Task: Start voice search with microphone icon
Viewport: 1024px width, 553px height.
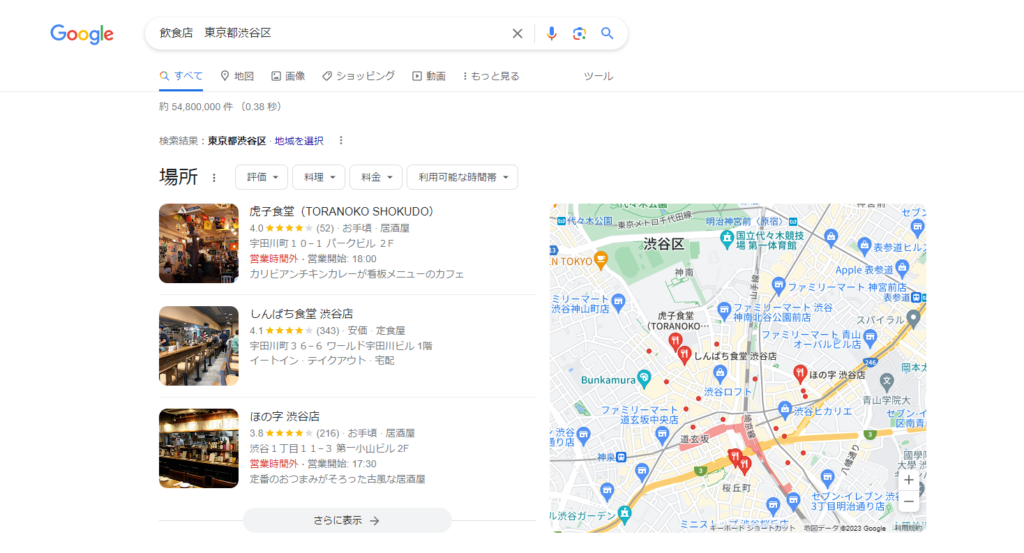Action: [x=552, y=33]
